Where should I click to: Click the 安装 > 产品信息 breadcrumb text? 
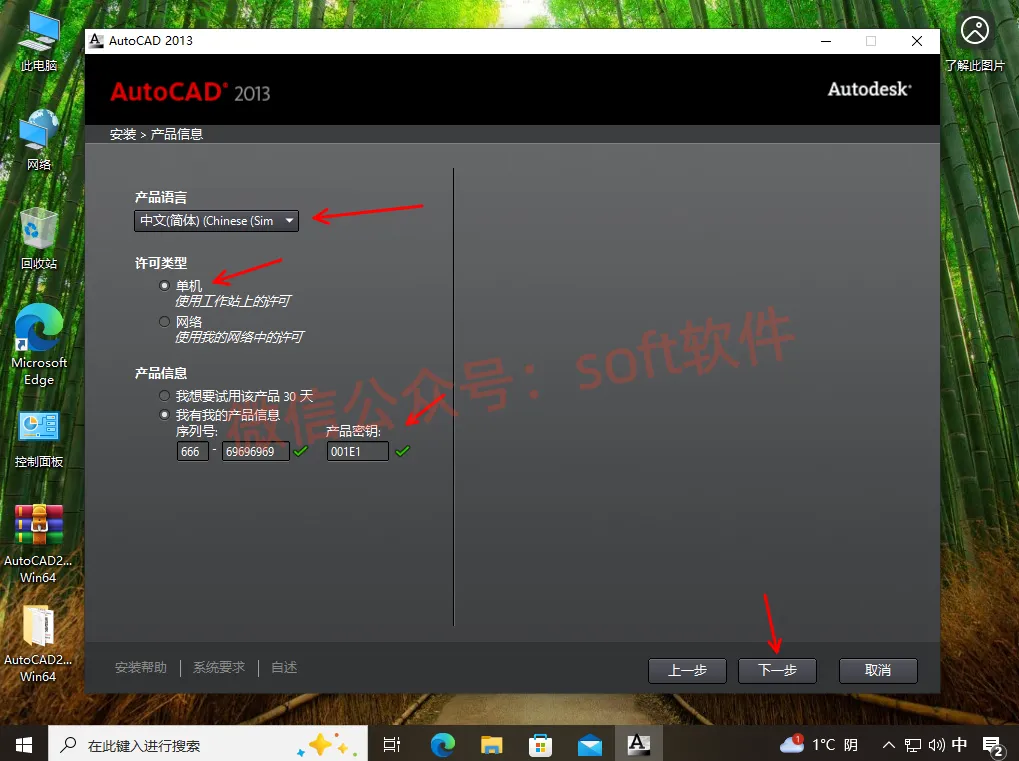[x=156, y=135]
